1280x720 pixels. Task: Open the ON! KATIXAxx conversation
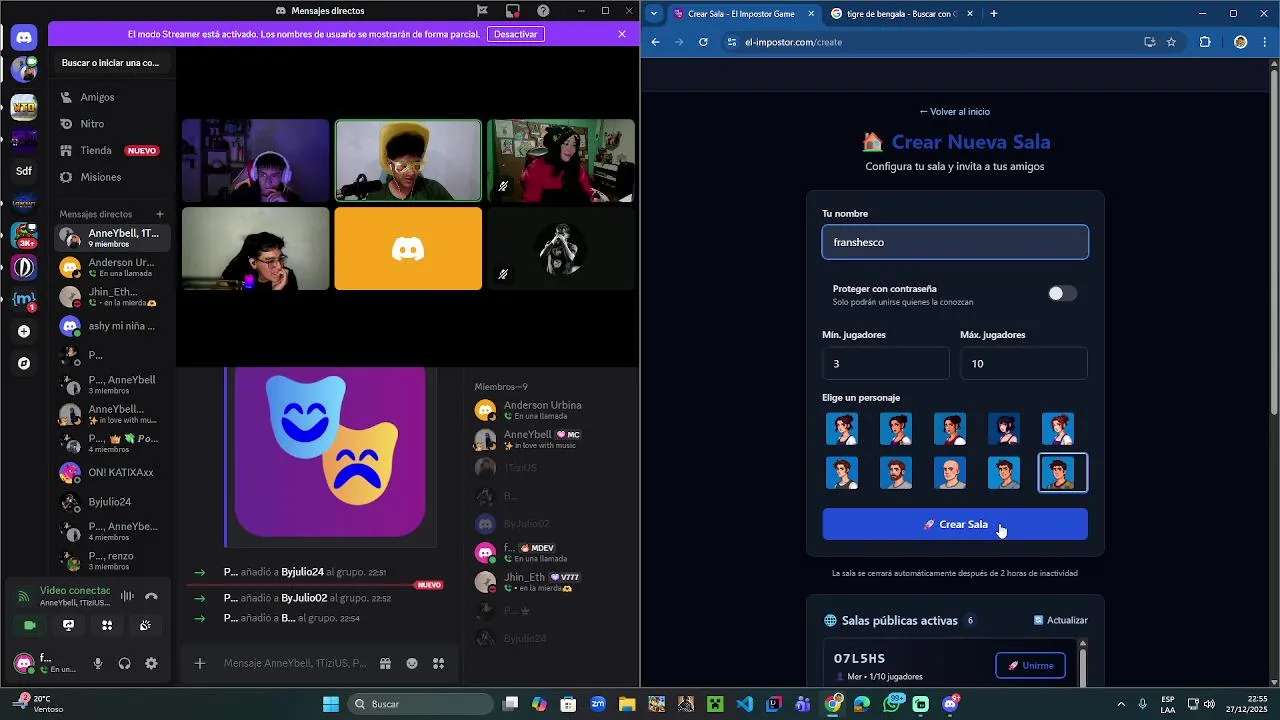[111, 472]
